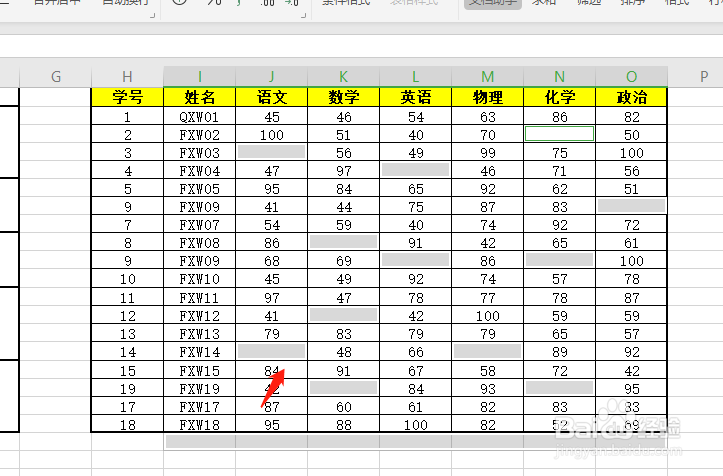Select 学号 cell 1 in QXW01 row
The height and width of the screenshot is (476, 723).
(127, 117)
